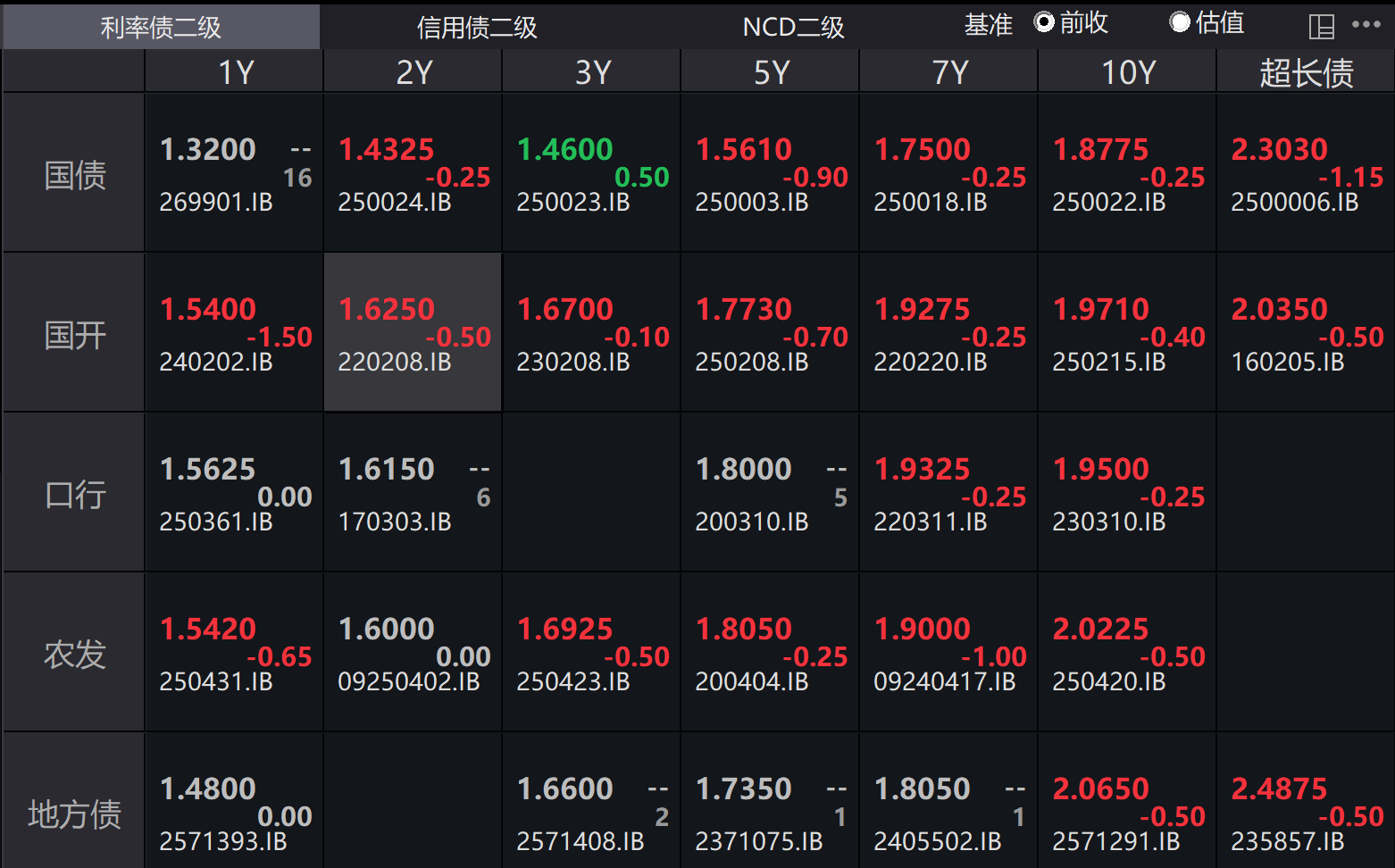Click the 1Y column header
The height and width of the screenshot is (868, 1395).
[x=235, y=72]
